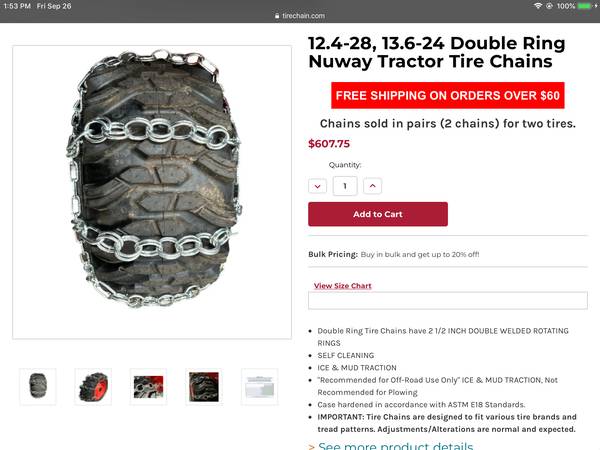Increase quantity with the up chevron

click(x=372, y=186)
